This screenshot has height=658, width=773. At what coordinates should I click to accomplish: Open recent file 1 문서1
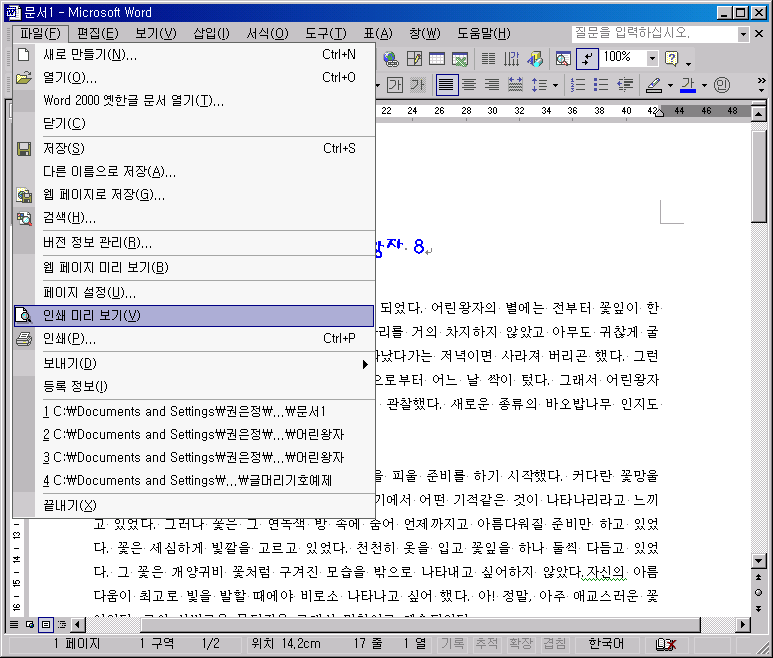[195, 412]
